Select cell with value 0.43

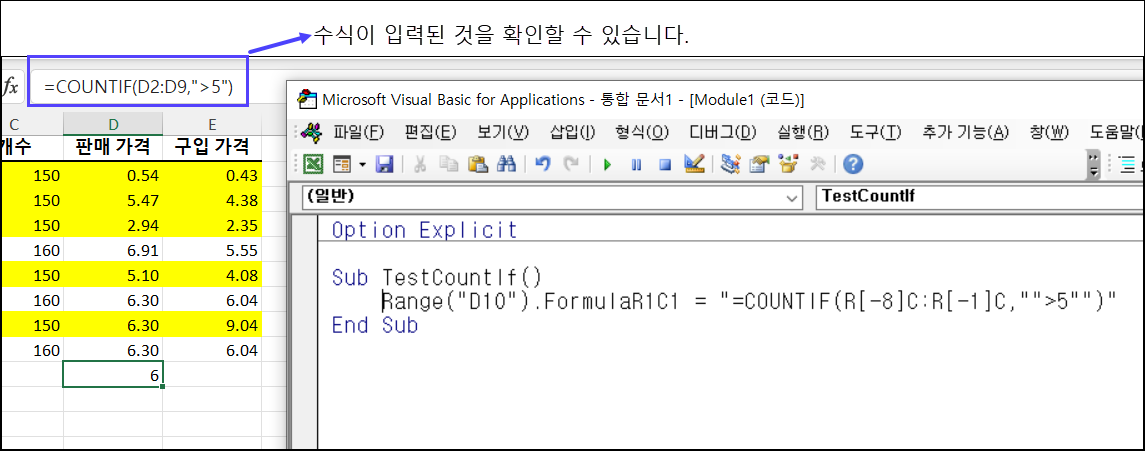click(212, 175)
